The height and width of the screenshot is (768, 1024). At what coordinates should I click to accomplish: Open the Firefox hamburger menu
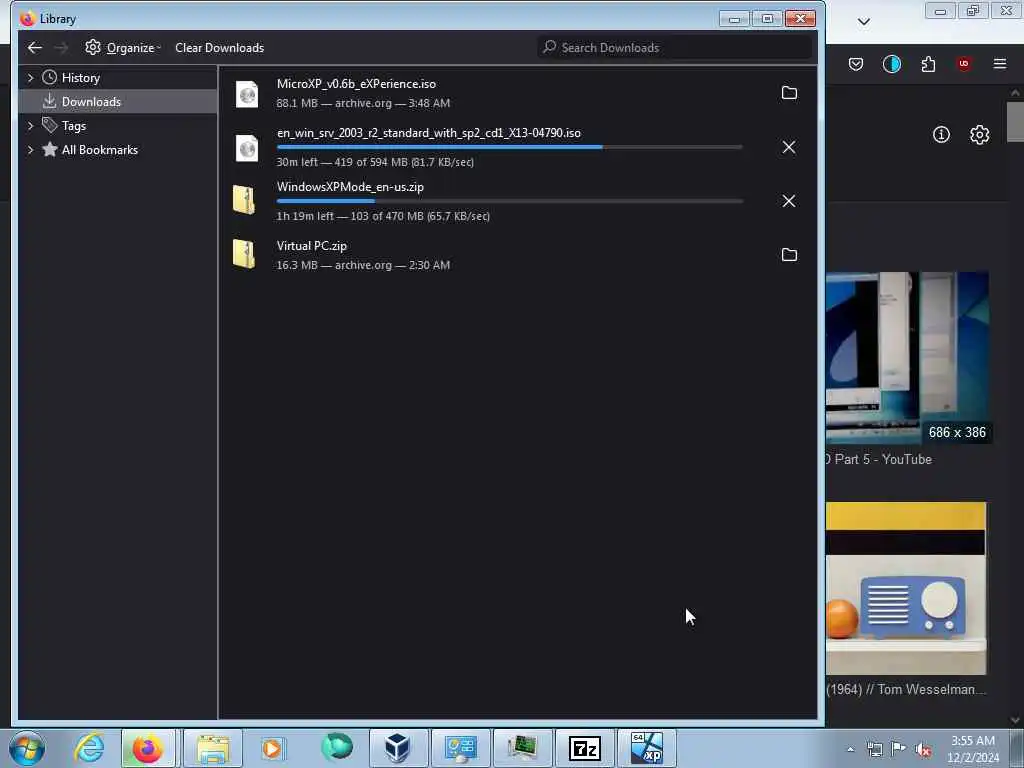point(1000,64)
